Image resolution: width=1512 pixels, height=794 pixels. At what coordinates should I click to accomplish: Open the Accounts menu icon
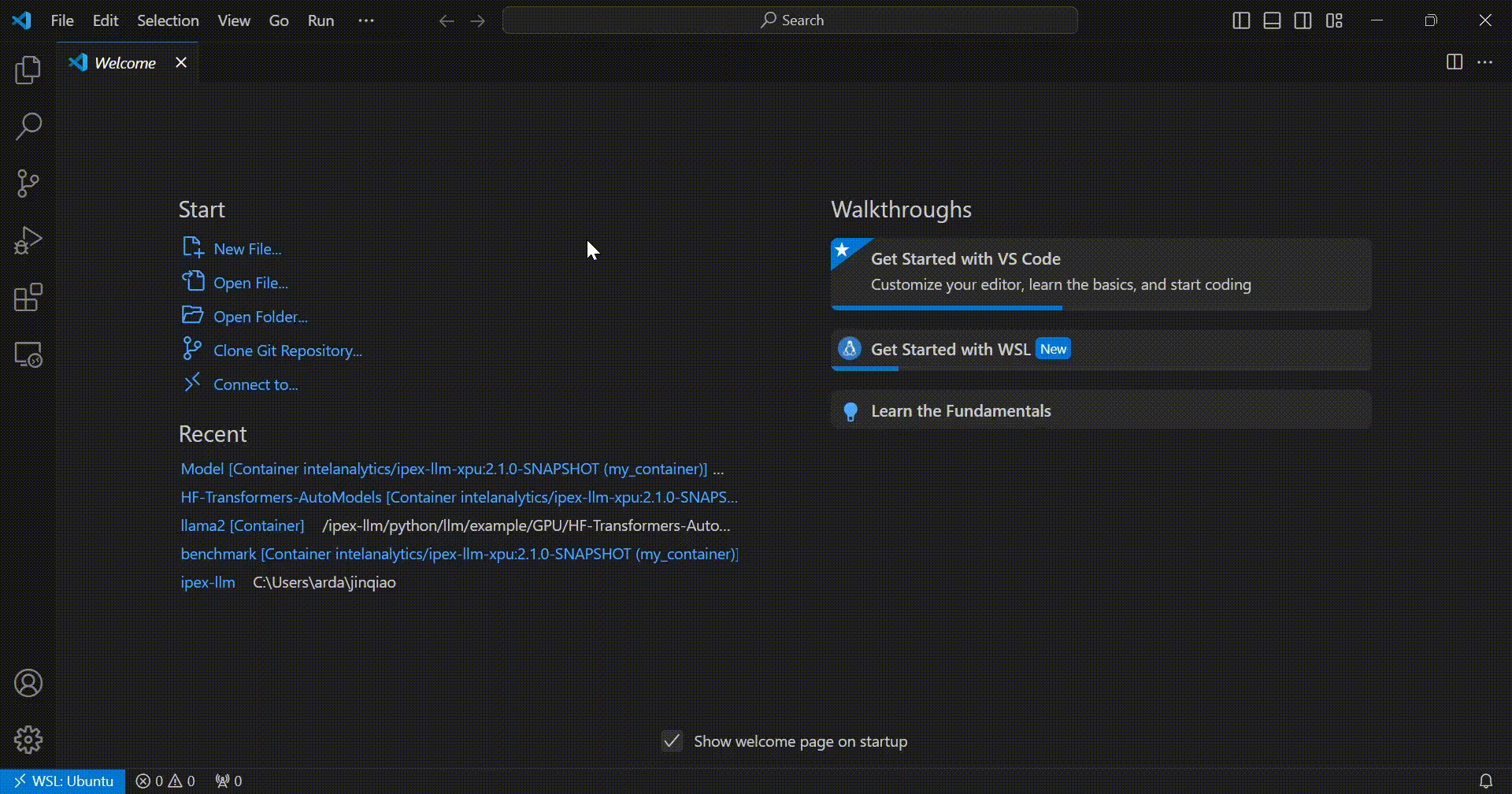[28, 683]
